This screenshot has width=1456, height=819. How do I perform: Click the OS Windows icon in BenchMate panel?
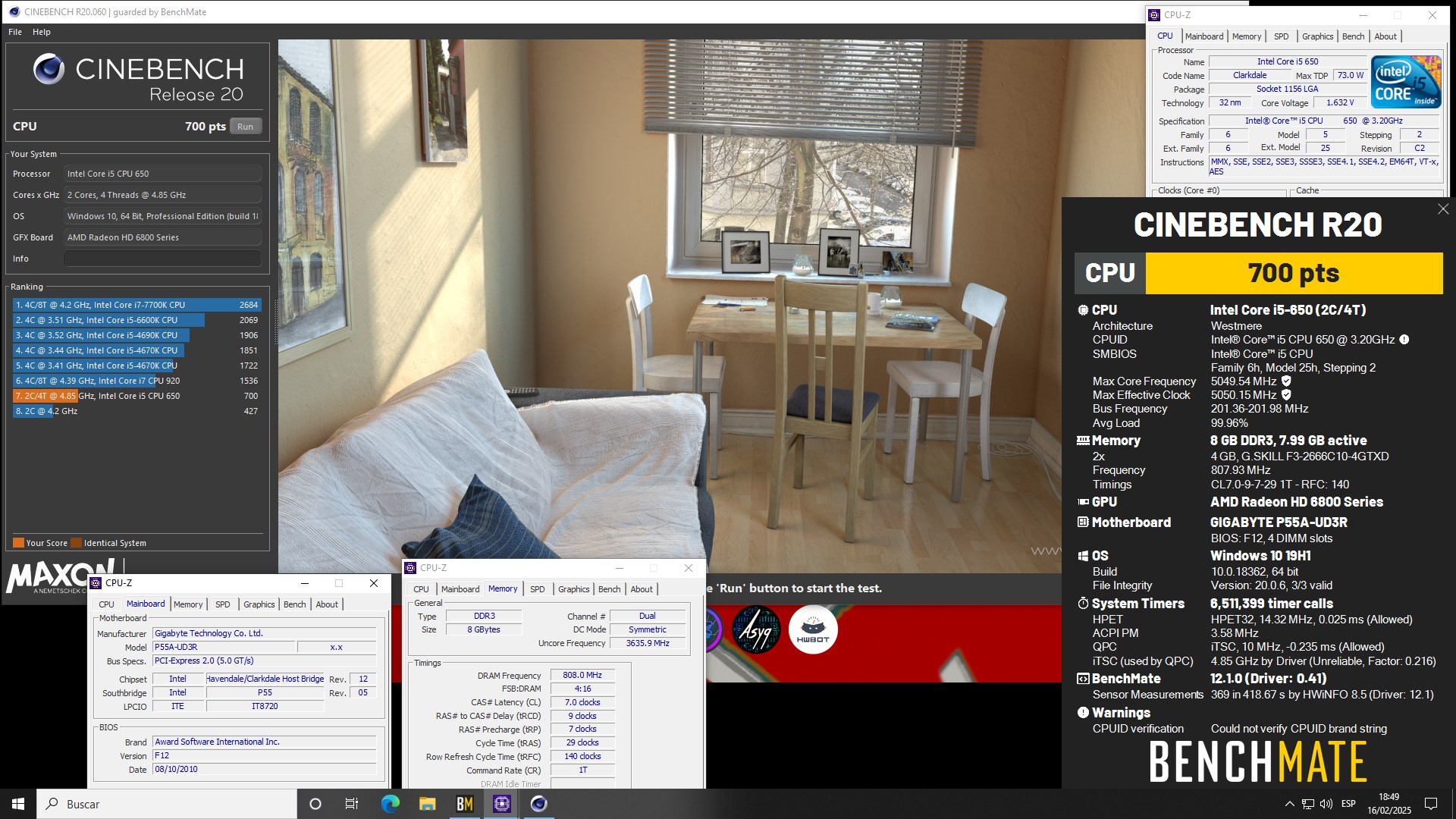click(x=1083, y=556)
